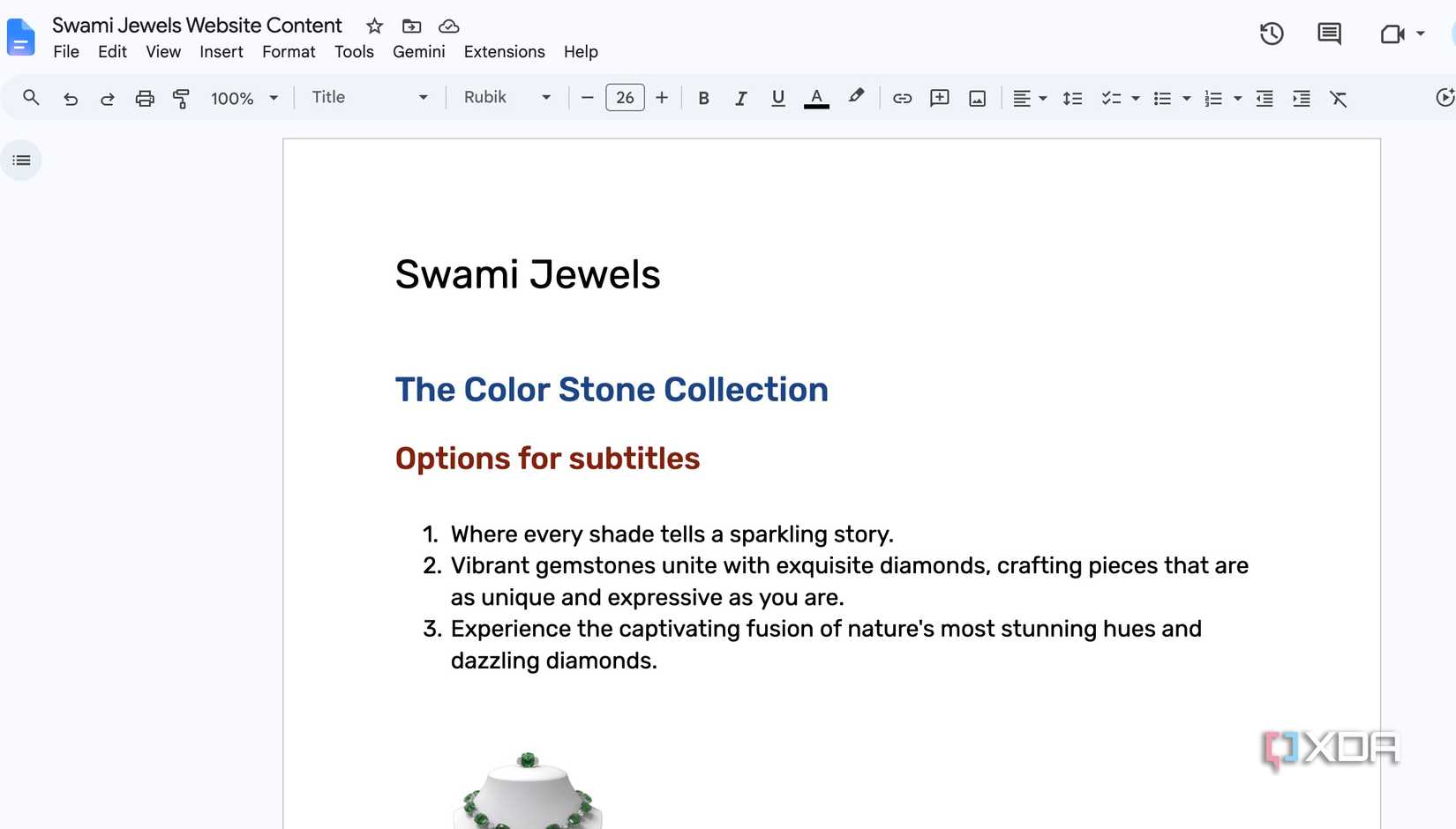Decrease the indent
The height and width of the screenshot is (829, 1456).
[x=1265, y=99]
